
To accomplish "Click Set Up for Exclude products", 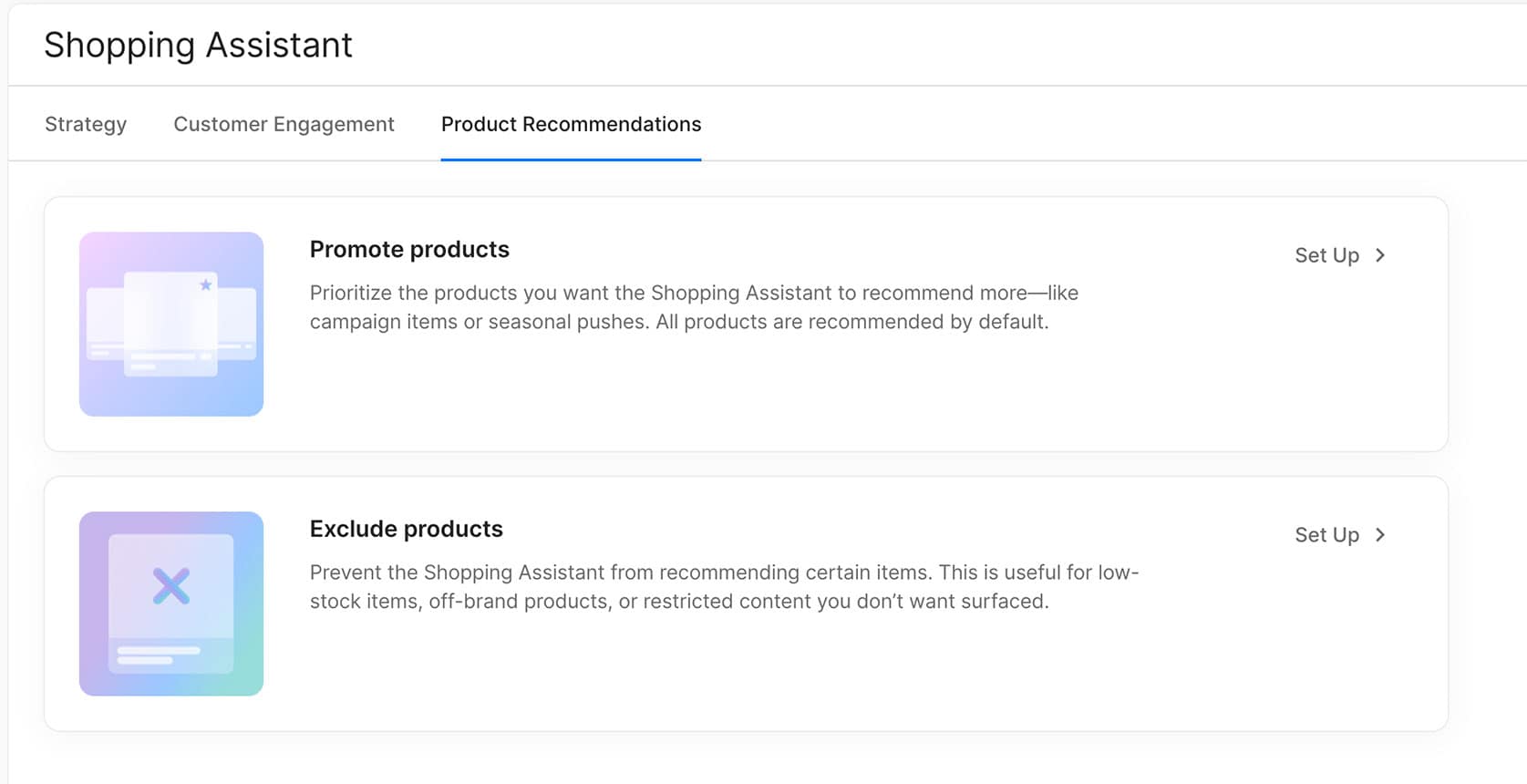I will (1326, 535).
